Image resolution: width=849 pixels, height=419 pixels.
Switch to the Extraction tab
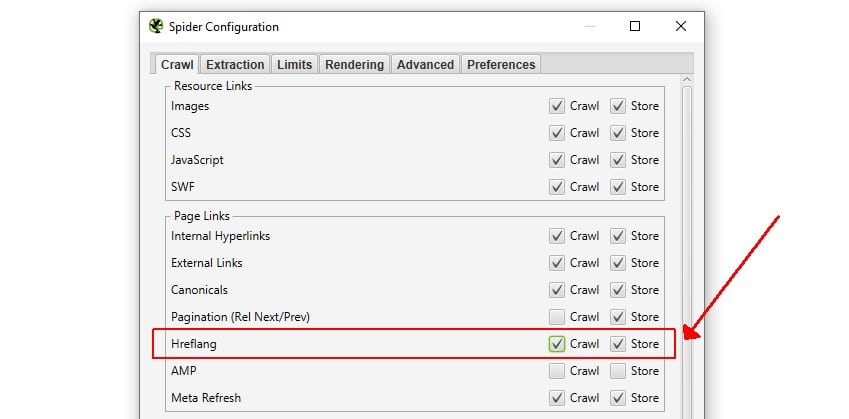point(235,65)
